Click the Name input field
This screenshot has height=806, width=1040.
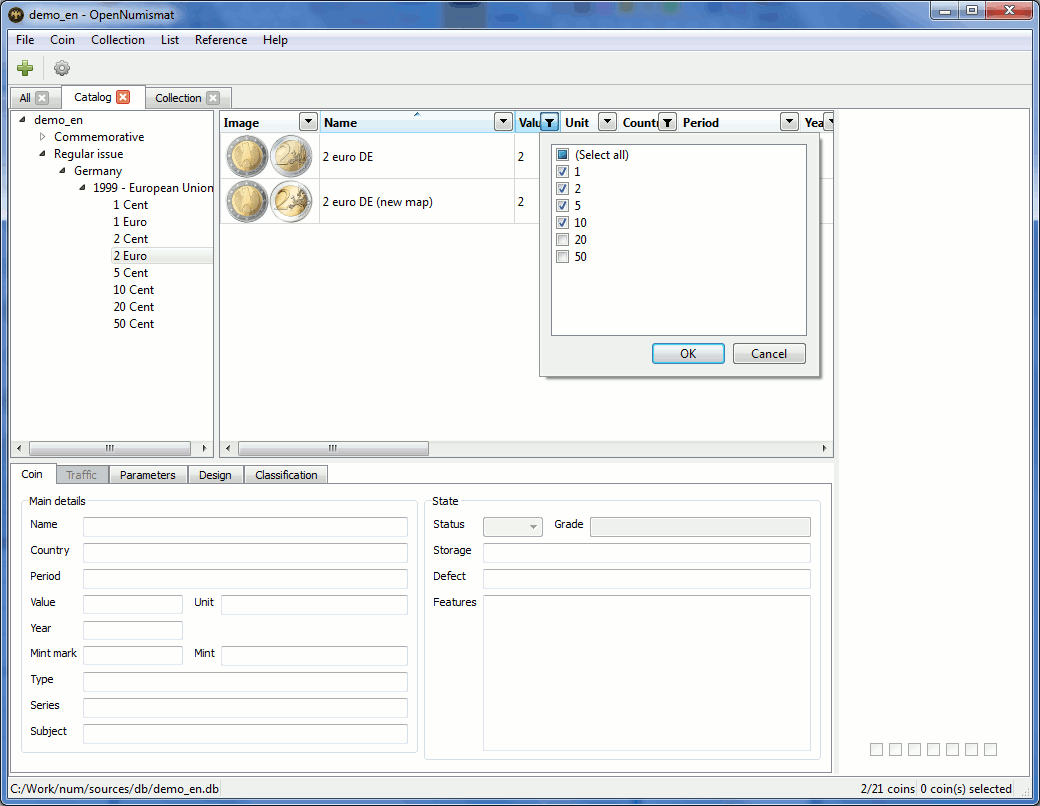[245, 527]
